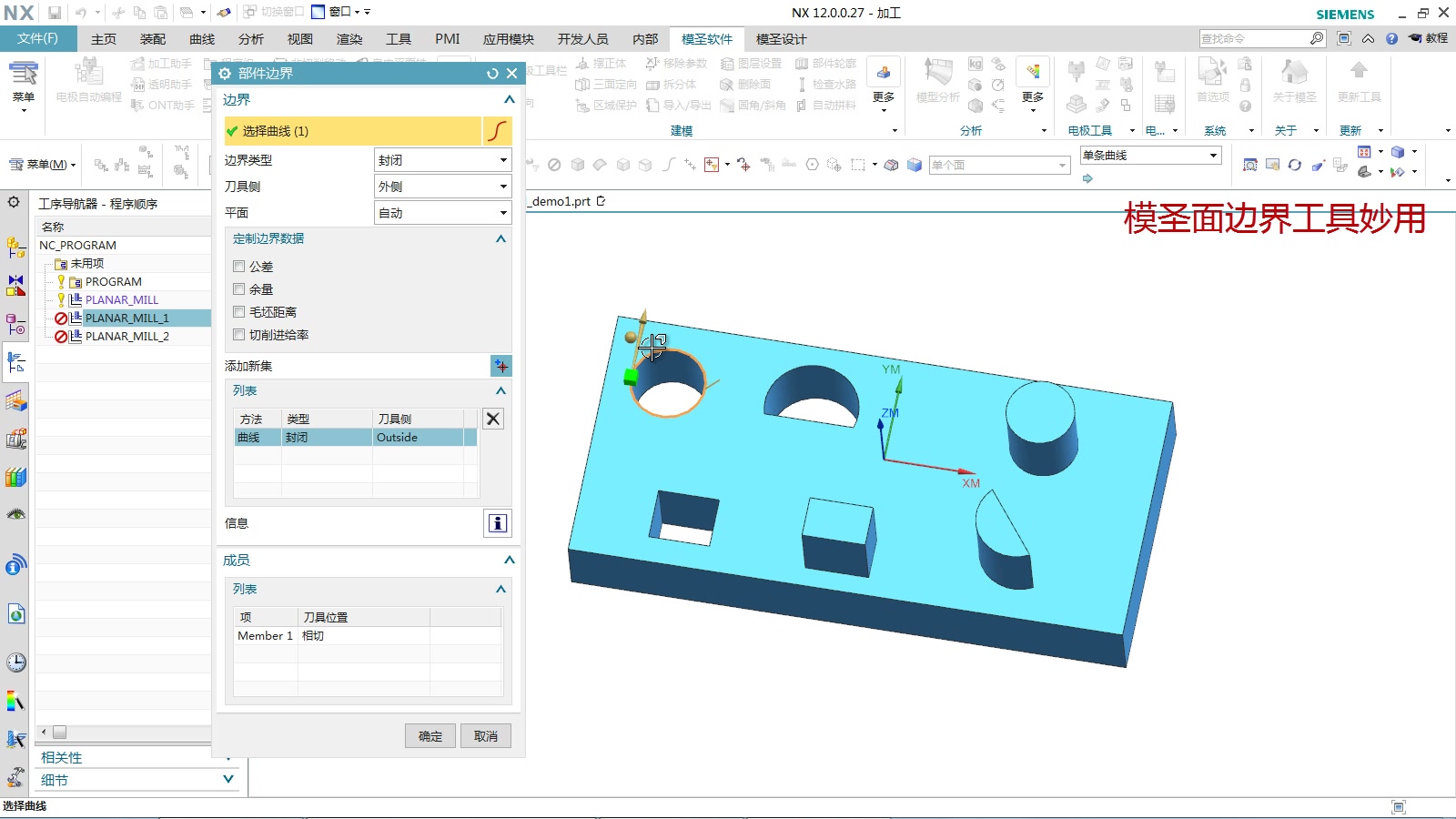
Task: Switch to the 曲线 ribbon tab
Action: pyautogui.click(x=202, y=39)
